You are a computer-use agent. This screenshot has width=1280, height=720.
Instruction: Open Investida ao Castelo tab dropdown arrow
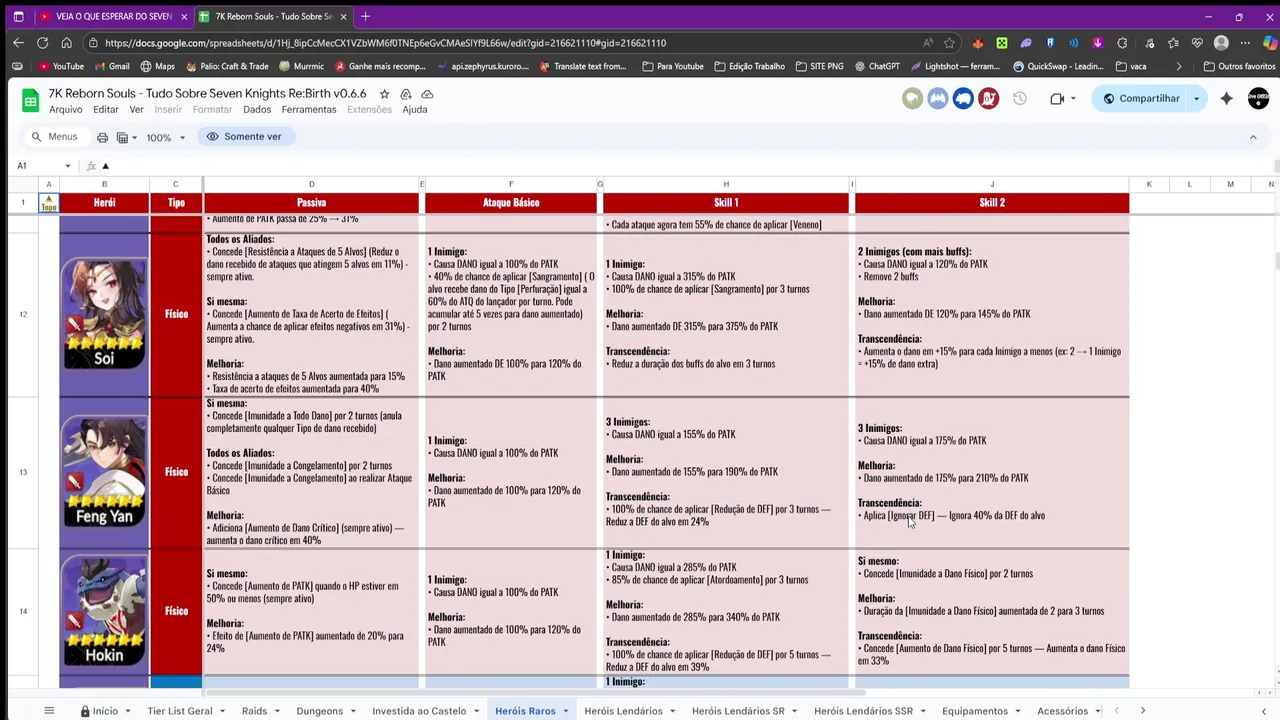[476, 711]
